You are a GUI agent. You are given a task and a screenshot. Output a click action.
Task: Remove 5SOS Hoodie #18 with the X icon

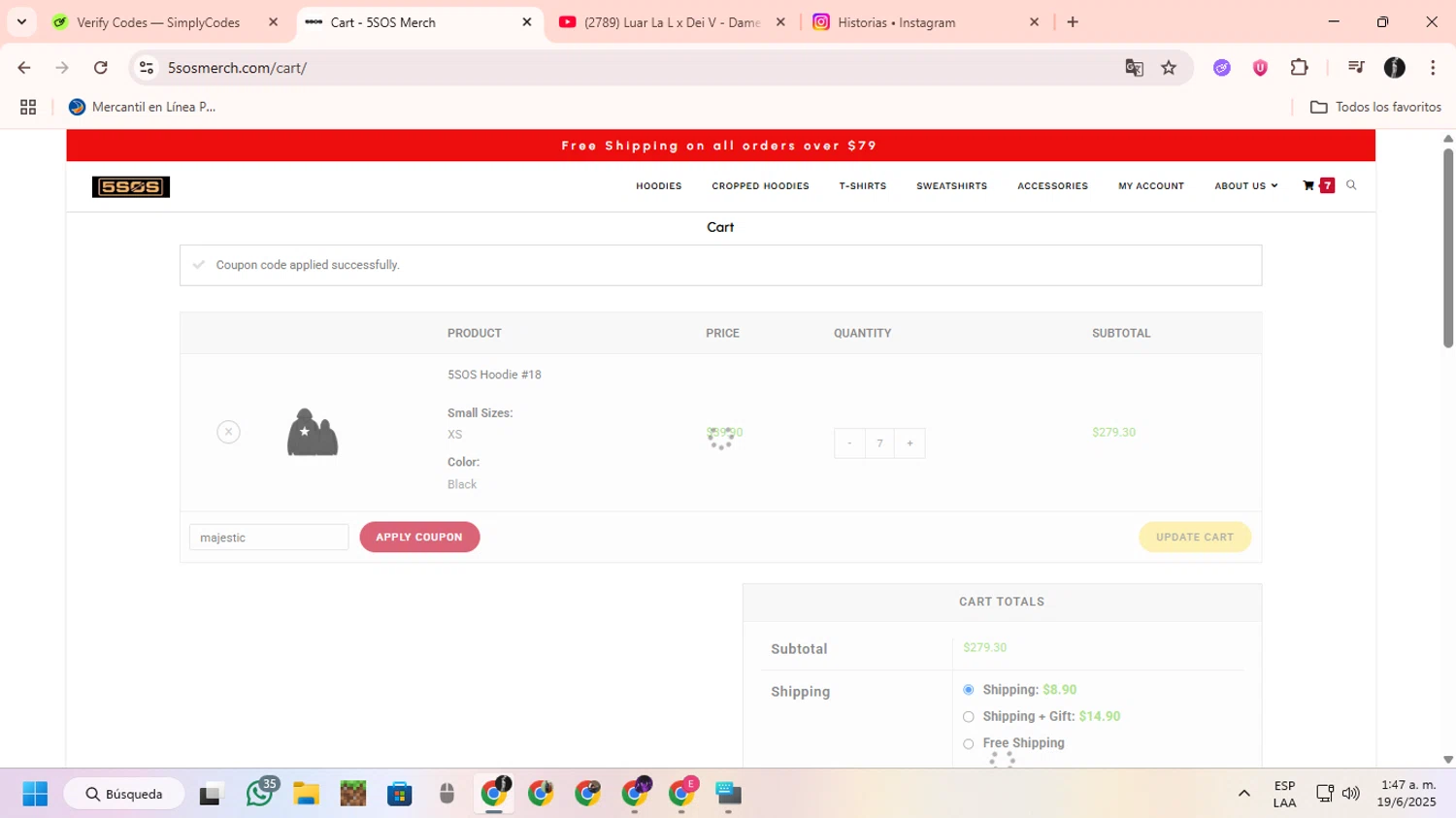228,432
